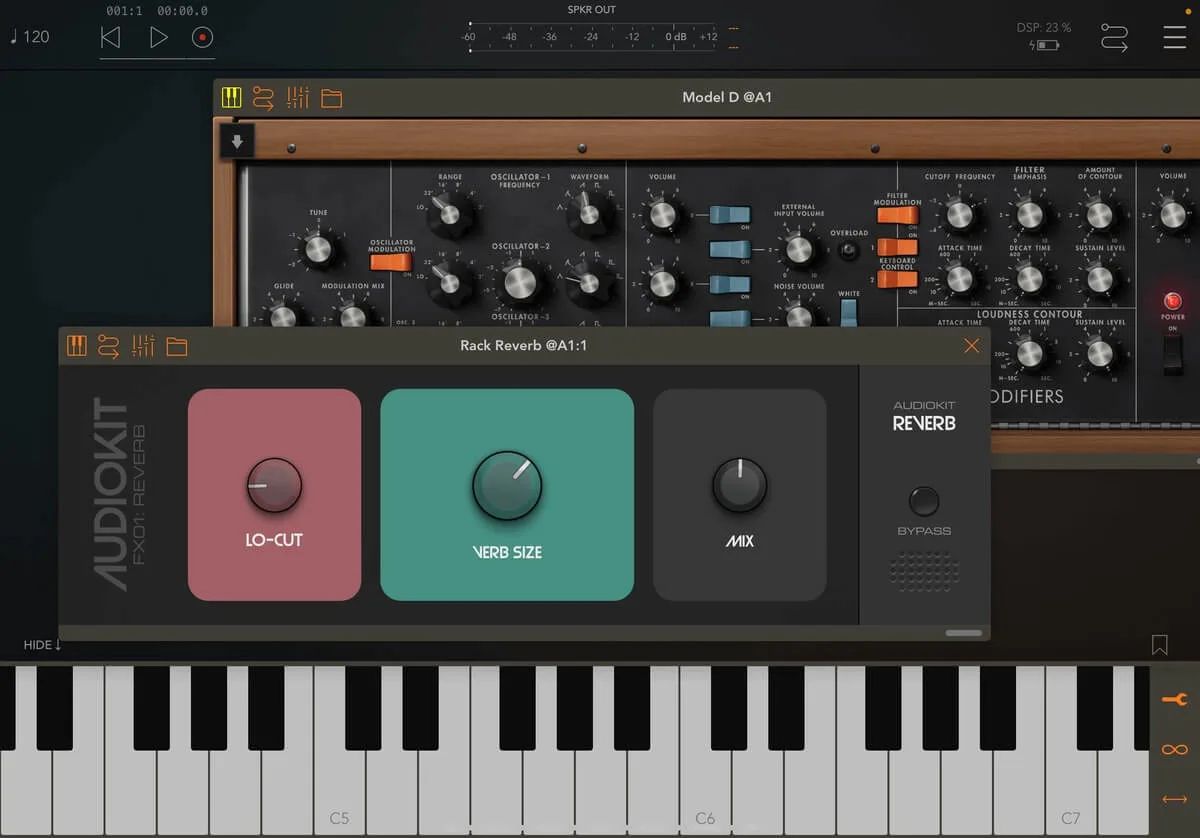Tap the 120 tempo indicator
This screenshot has width=1200, height=838.
click(29, 37)
